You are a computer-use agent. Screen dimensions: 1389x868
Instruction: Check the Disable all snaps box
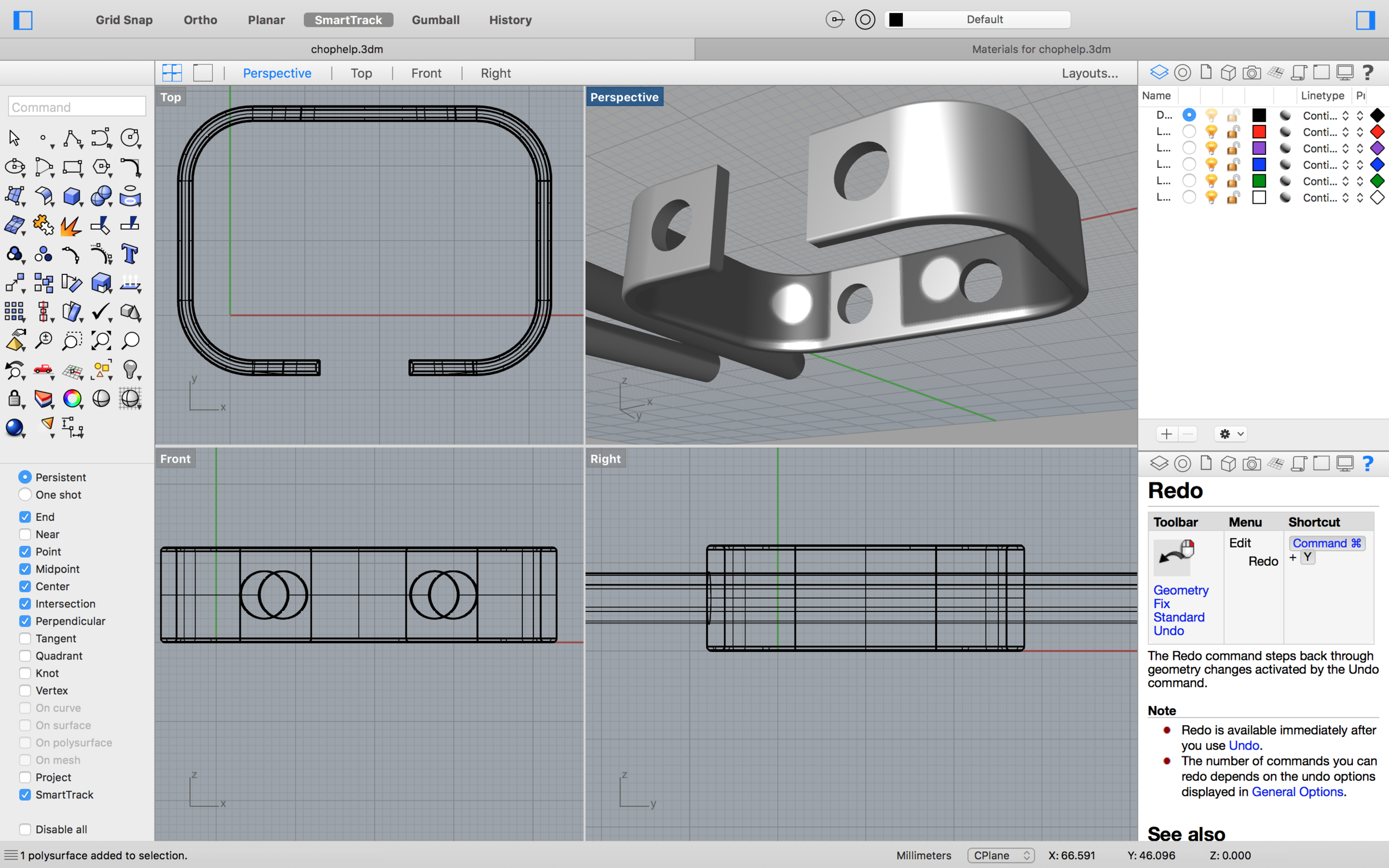pos(24,829)
